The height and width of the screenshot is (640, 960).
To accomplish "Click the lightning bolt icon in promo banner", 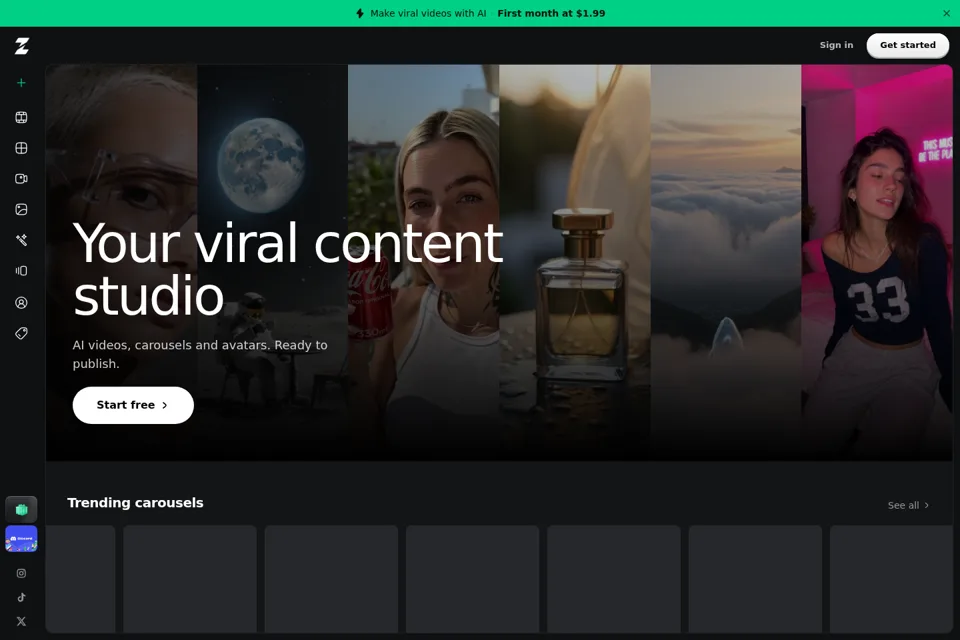I will click(x=360, y=13).
